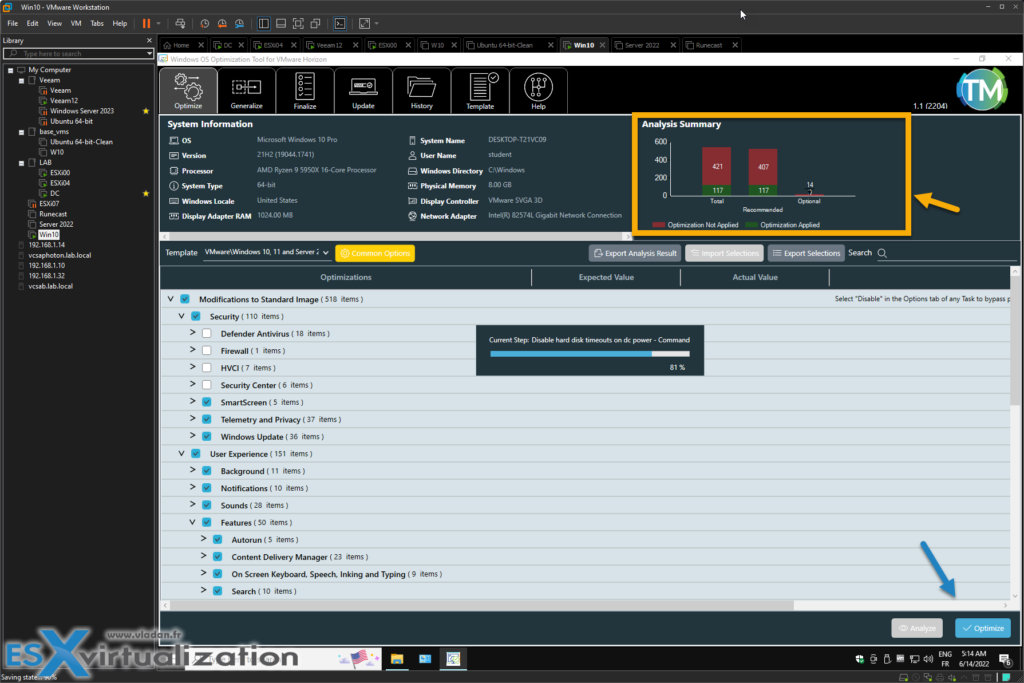
Task: Disable the Firewall optimization checkbox
Action: (x=208, y=350)
